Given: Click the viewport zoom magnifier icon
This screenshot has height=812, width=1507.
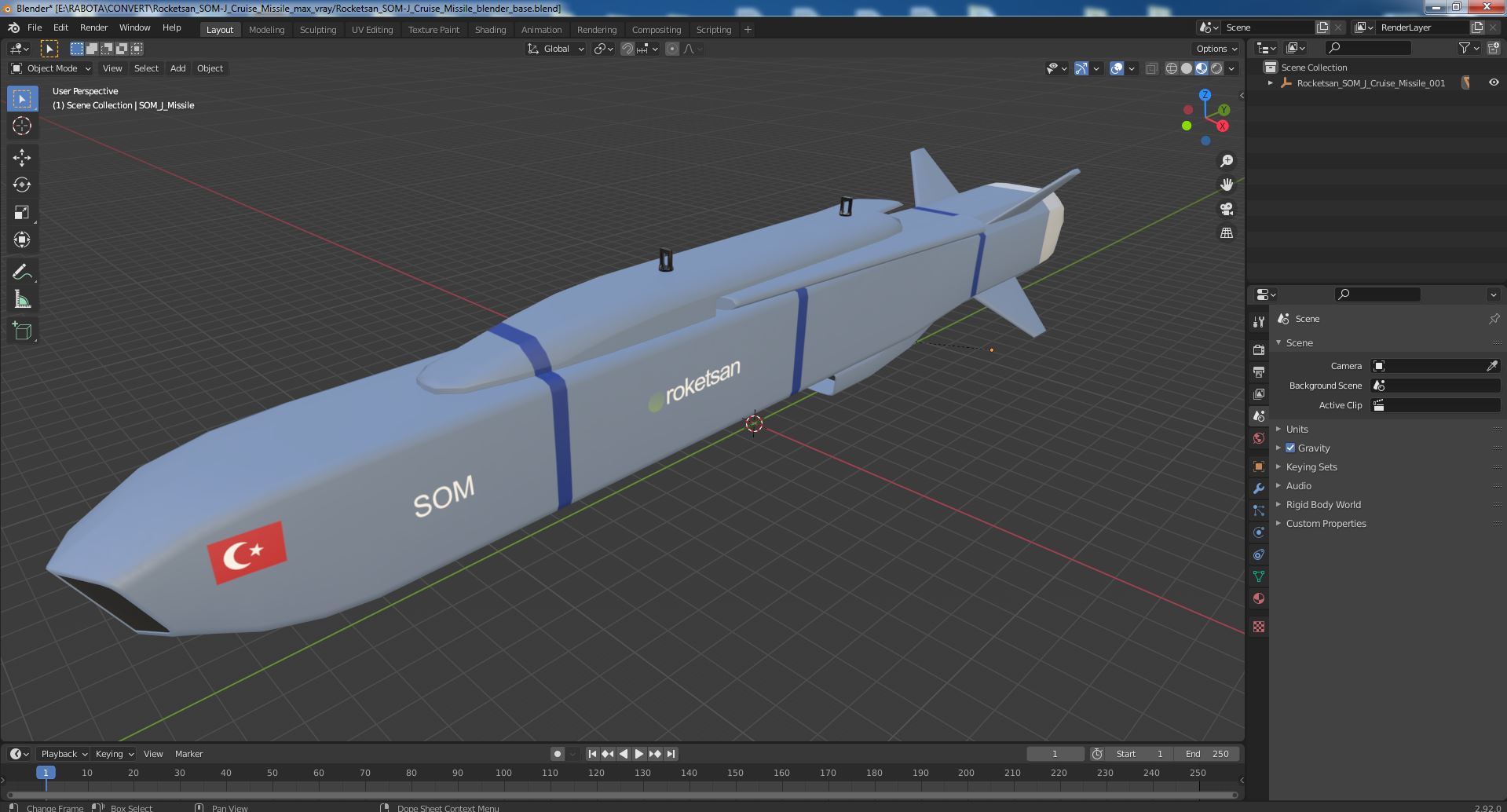Looking at the screenshot, I should pyautogui.click(x=1226, y=161).
